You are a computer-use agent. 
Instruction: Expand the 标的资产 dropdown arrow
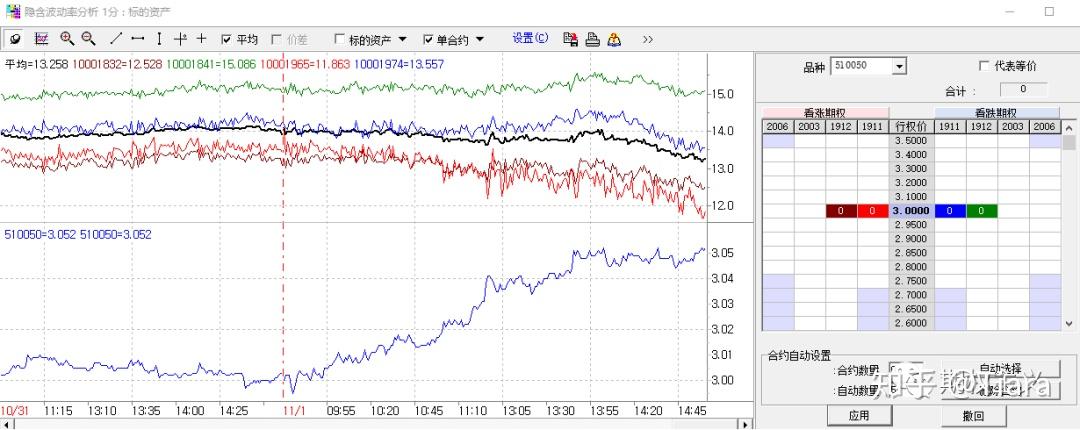pyautogui.click(x=402, y=39)
